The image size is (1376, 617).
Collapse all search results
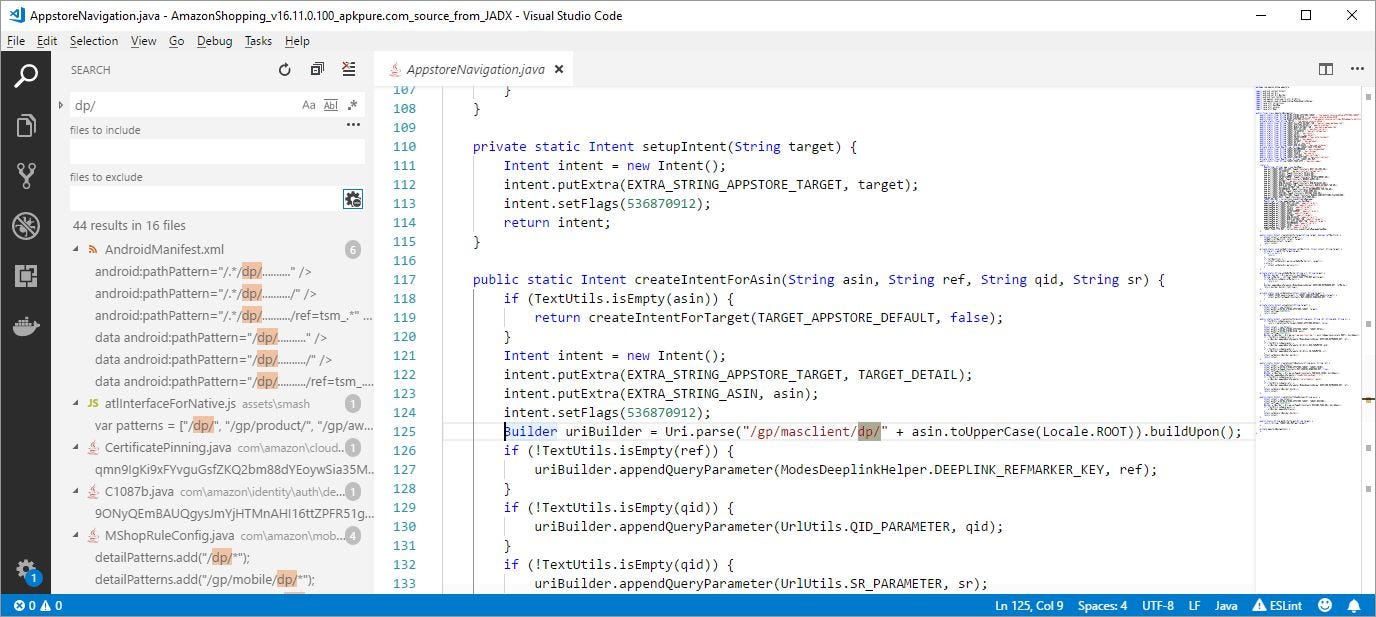317,70
